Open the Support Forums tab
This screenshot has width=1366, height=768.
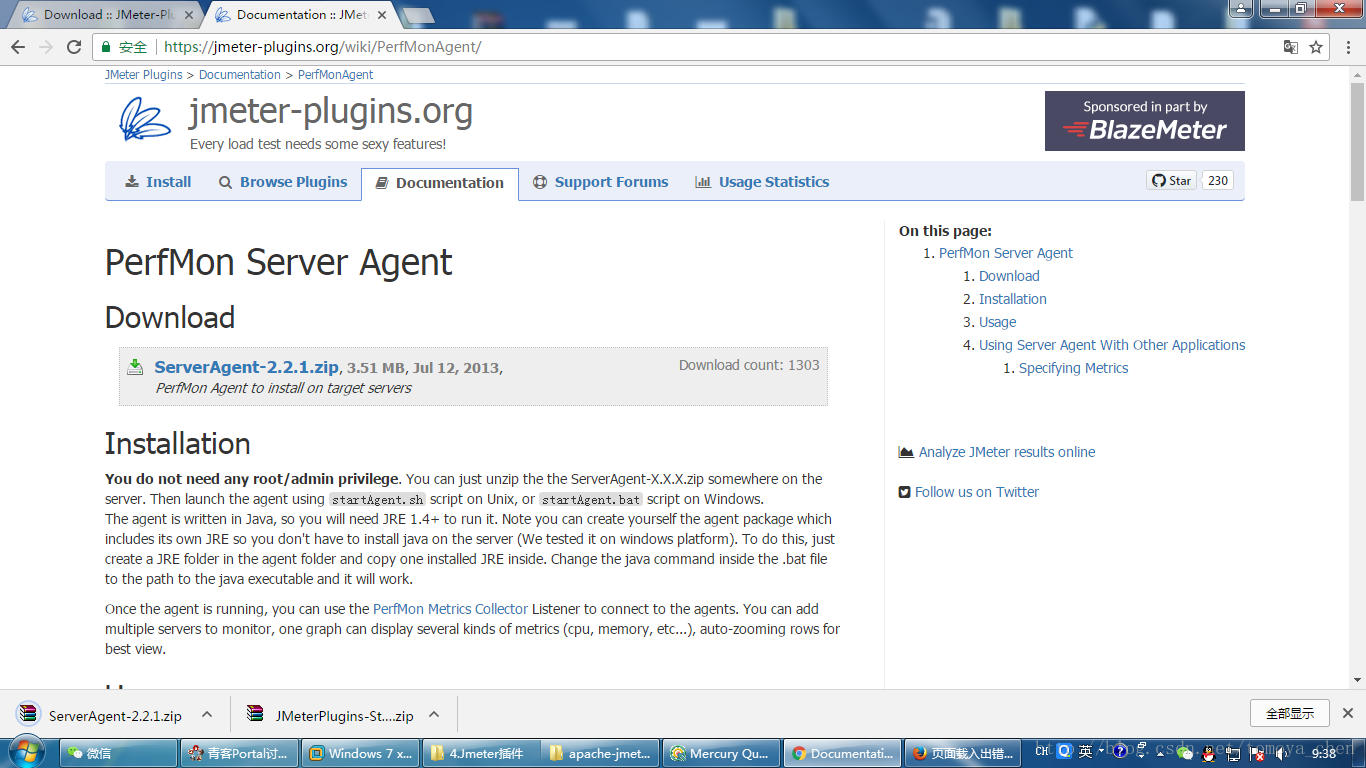coord(601,182)
